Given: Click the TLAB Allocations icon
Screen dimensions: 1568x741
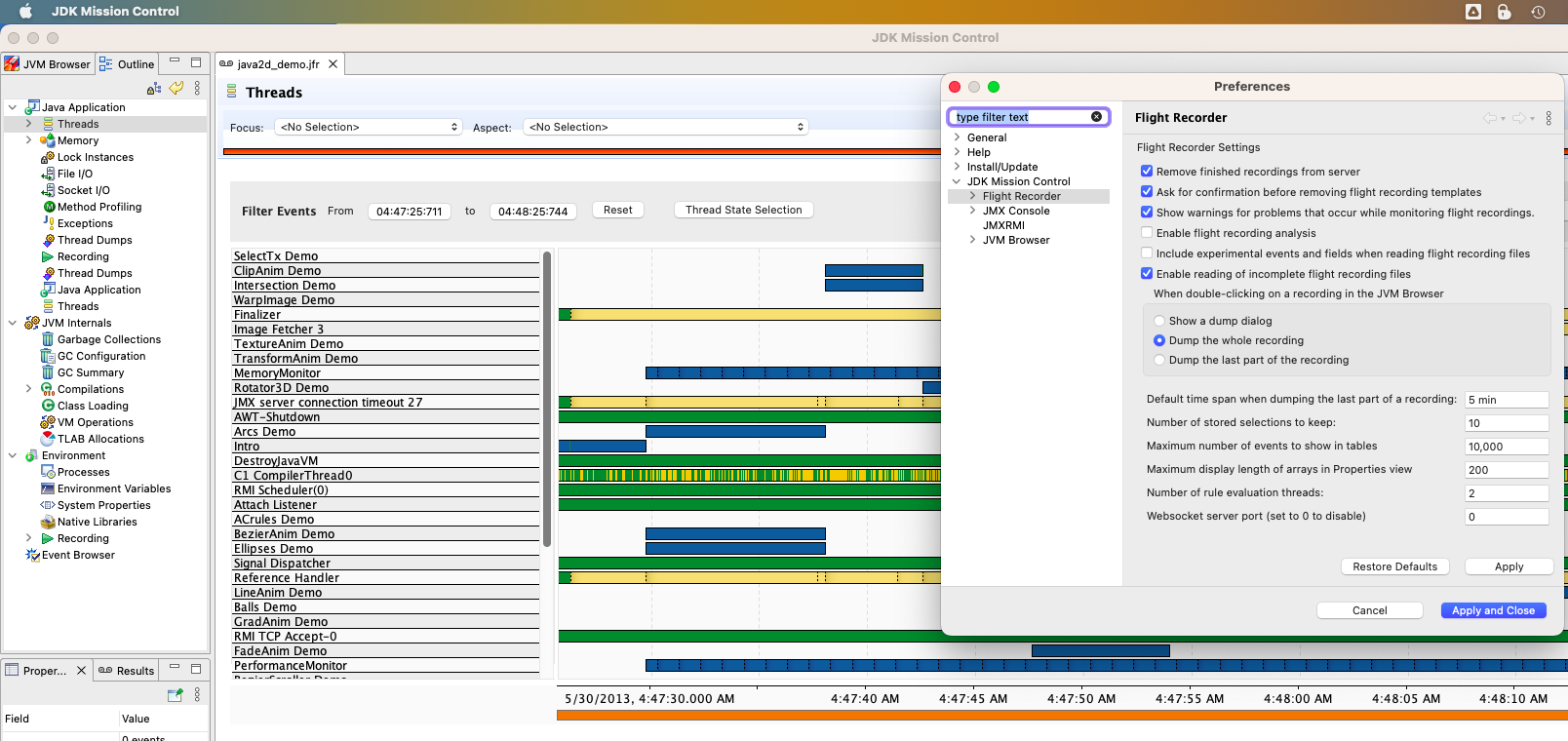Looking at the screenshot, I should click(48, 439).
